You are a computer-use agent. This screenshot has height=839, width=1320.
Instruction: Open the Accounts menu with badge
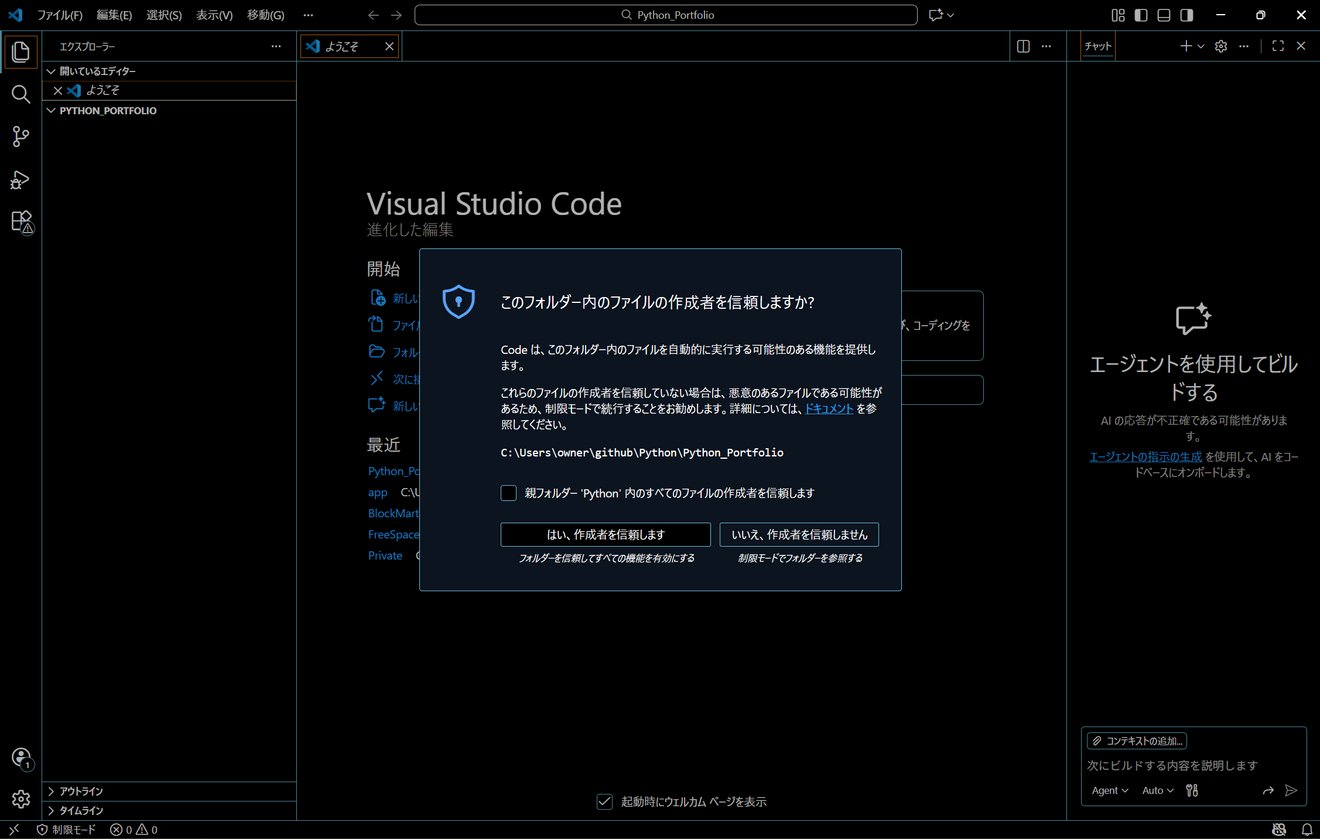[20, 758]
